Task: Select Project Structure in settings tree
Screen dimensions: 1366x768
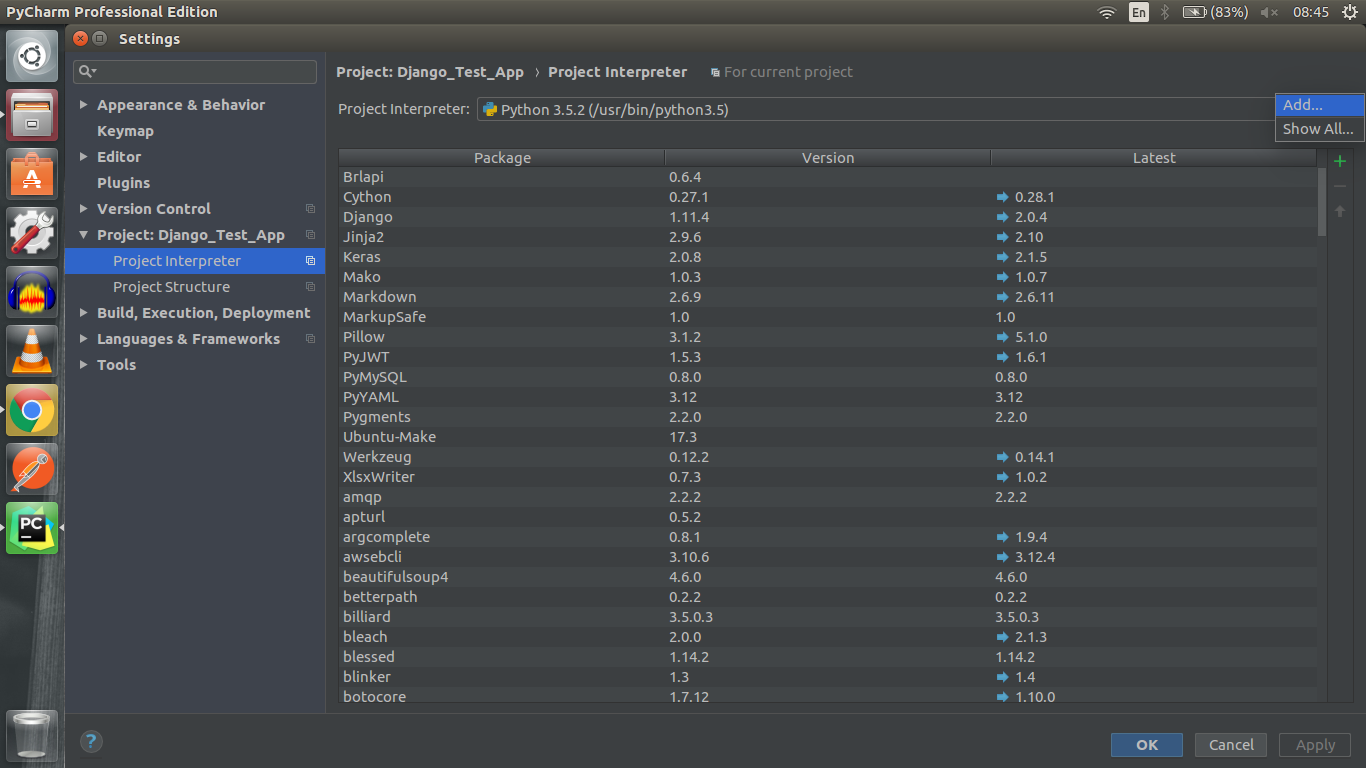Action: [195, 287]
